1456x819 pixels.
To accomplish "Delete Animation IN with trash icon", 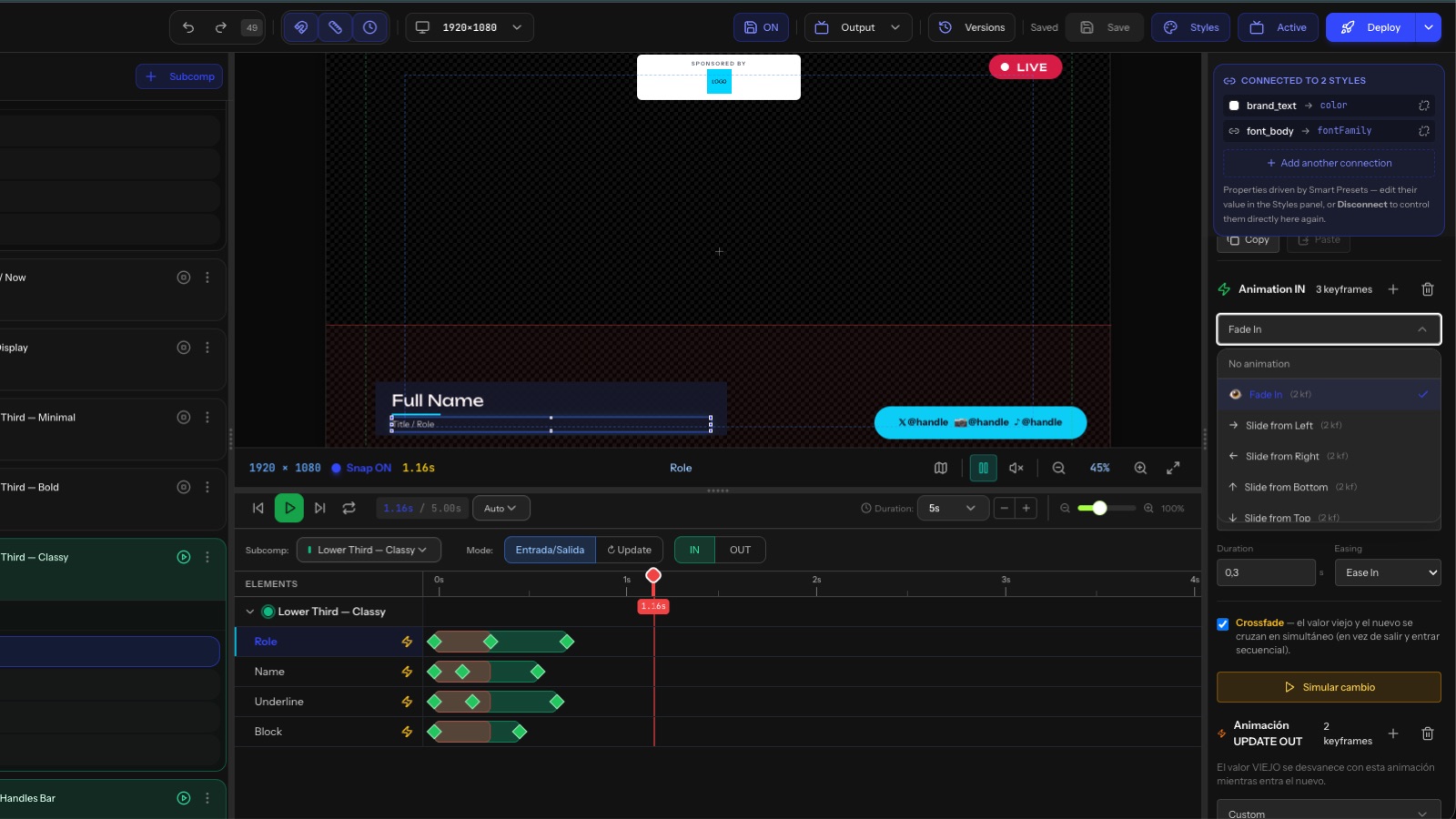I will click(1428, 289).
